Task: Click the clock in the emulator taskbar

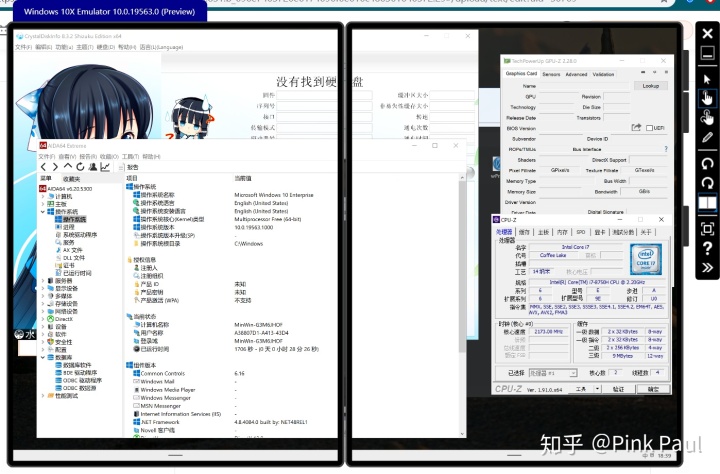Action: 664,456
